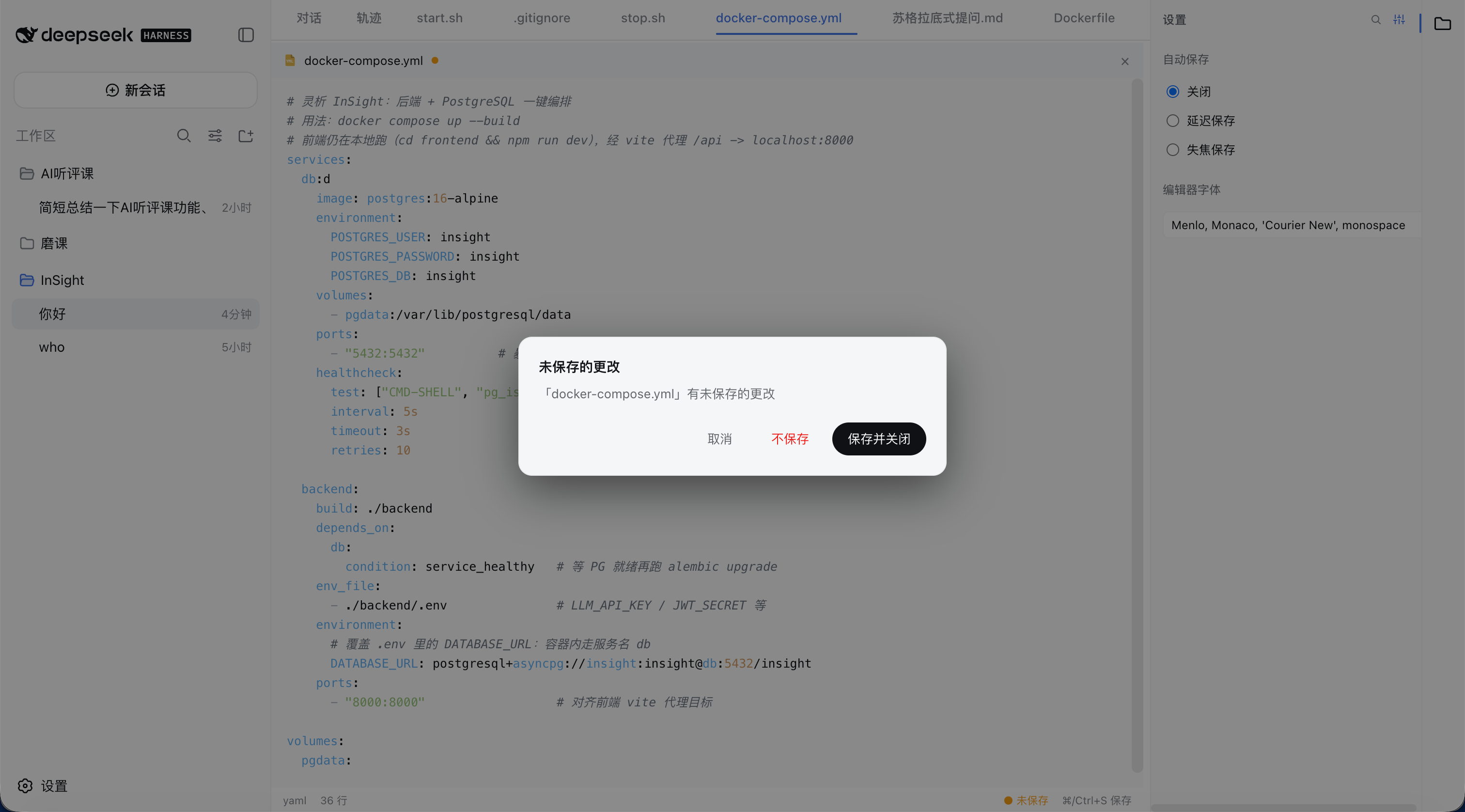Open the 苏格拉底式提问.md tab

(x=948, y=18)
